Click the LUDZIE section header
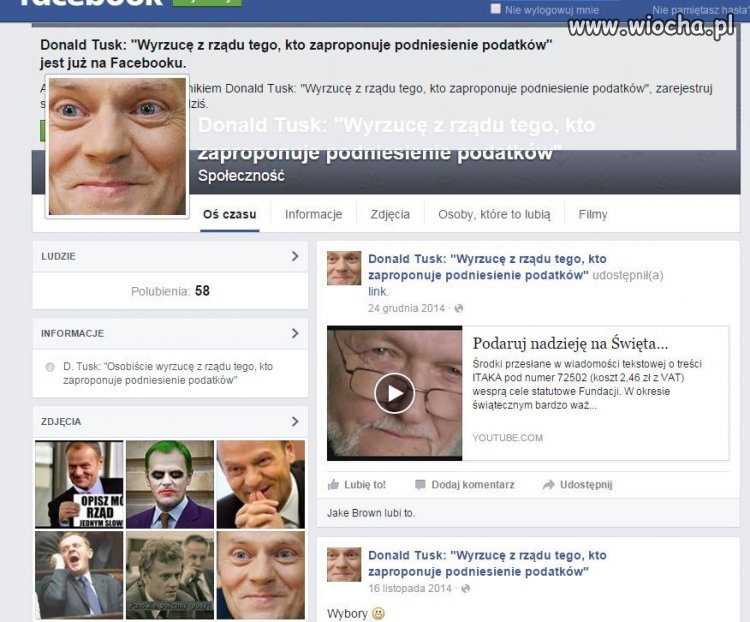 [x=170, y=256]
